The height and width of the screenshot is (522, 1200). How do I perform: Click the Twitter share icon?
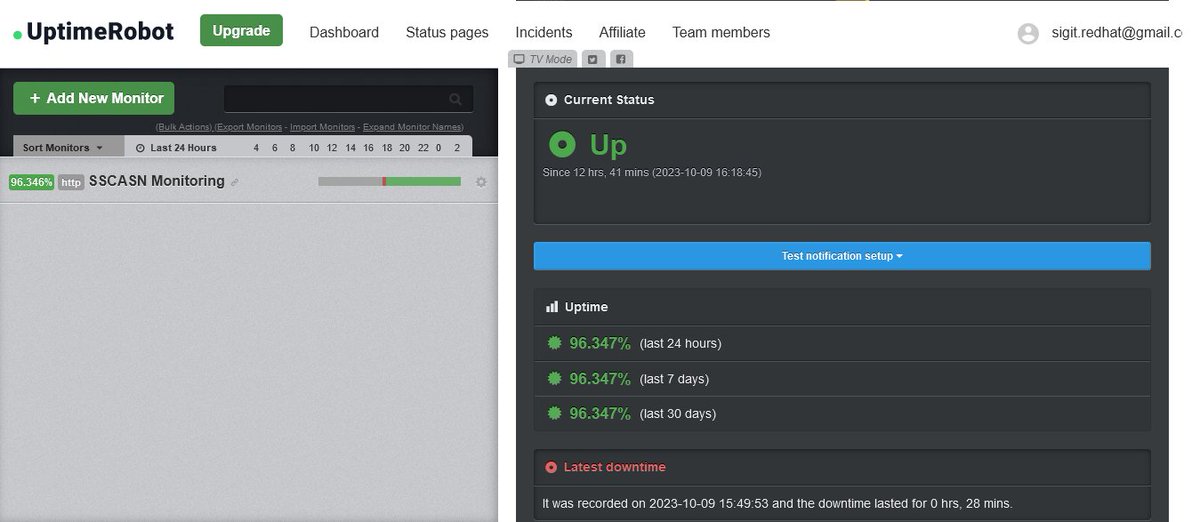[x=593, y=59]
